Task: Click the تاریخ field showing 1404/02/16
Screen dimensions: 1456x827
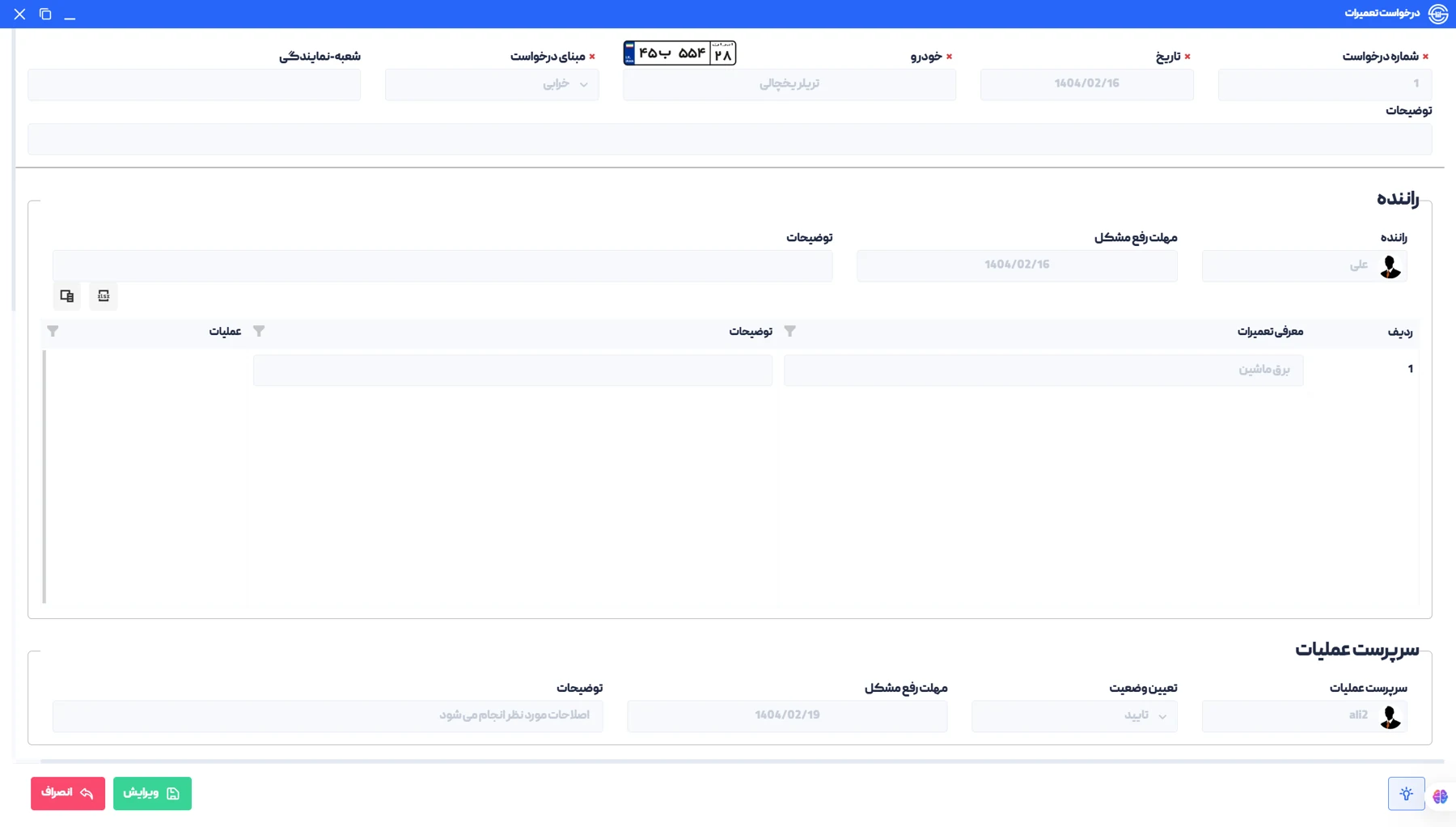Action: click(1086, 84)
